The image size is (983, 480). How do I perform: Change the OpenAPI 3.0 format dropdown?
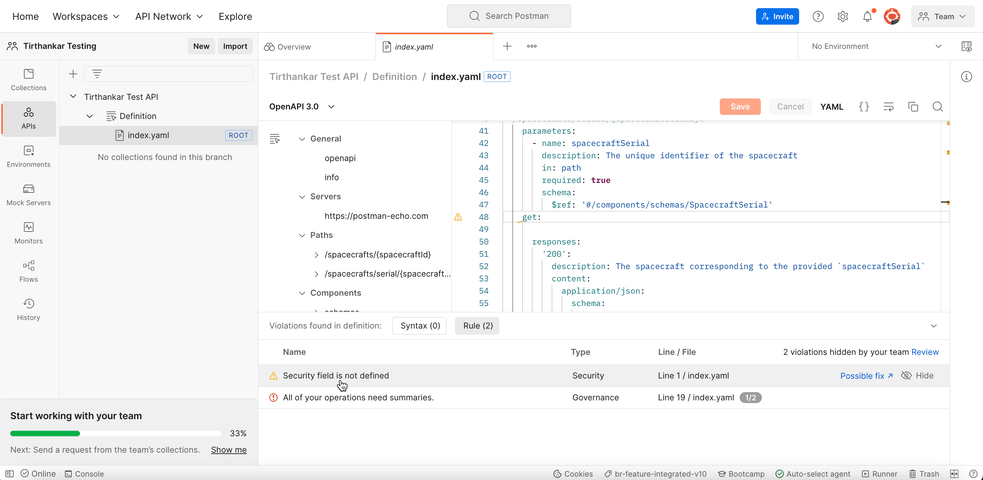pyautogui.click(x=302, y=107)
